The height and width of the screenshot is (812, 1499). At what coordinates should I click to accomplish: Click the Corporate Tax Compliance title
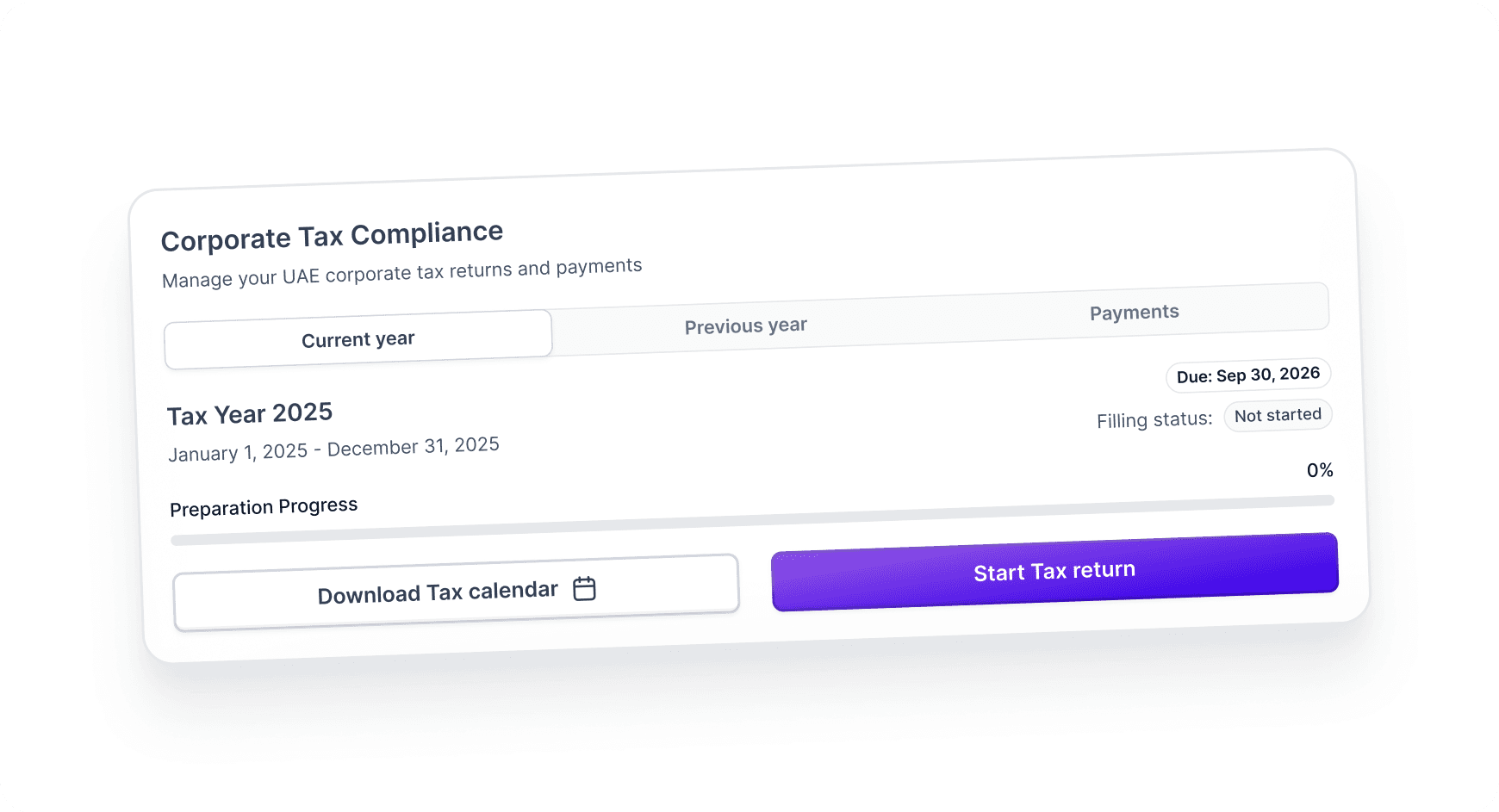[x=332, y=236]
